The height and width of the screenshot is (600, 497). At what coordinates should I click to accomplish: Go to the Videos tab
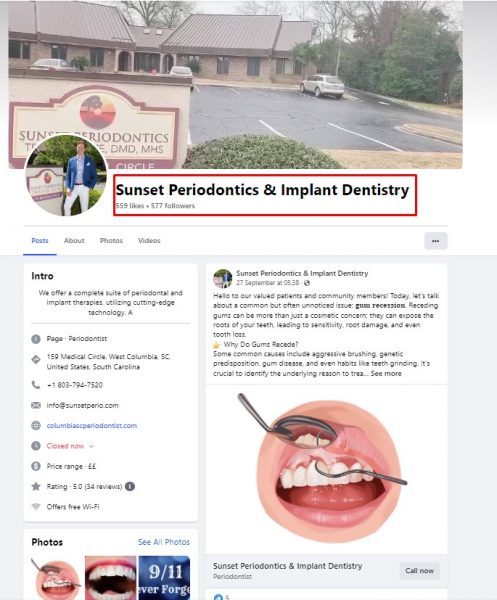click(x=149, y=241)
